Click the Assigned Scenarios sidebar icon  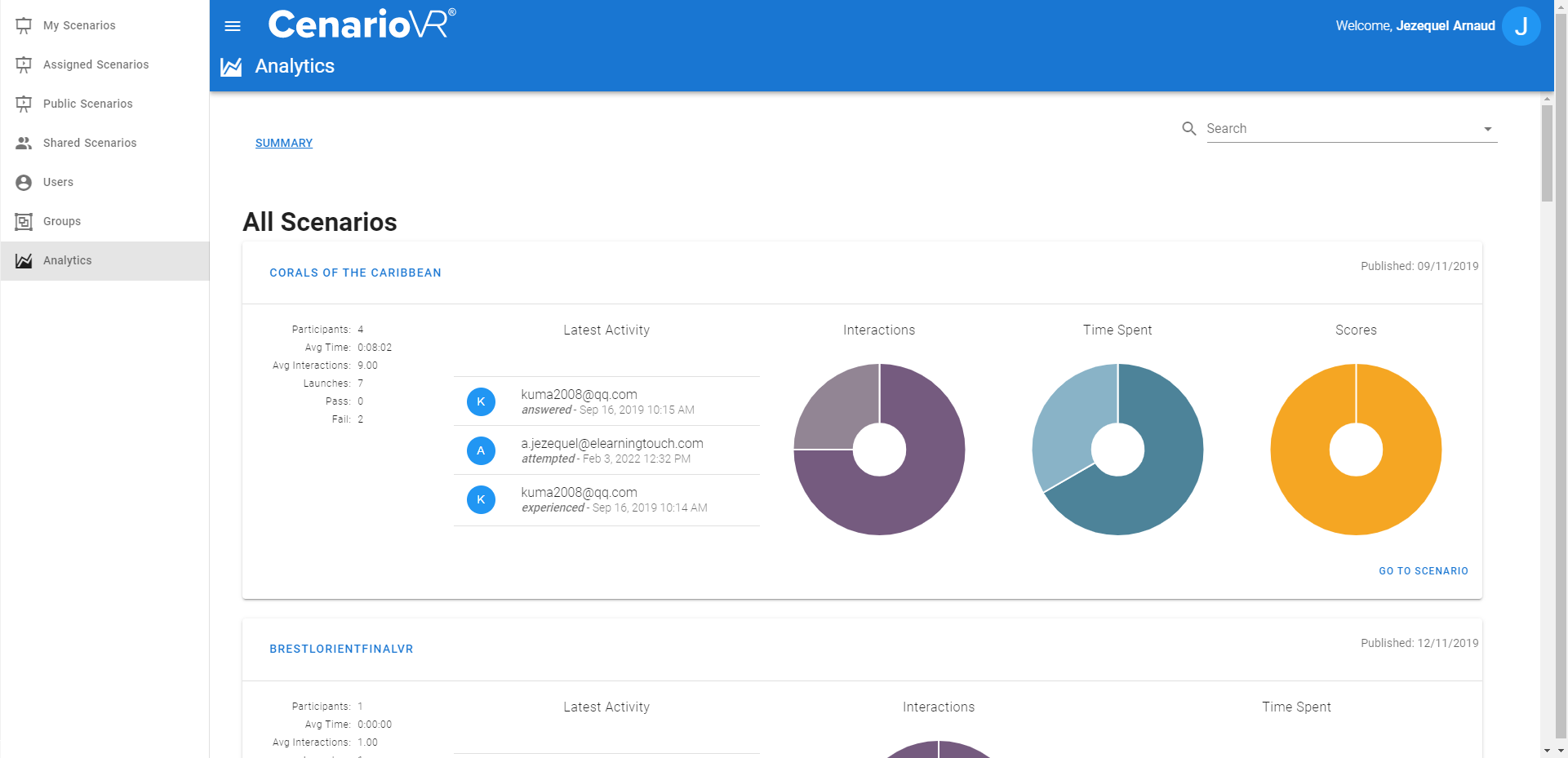pos(24,64)
